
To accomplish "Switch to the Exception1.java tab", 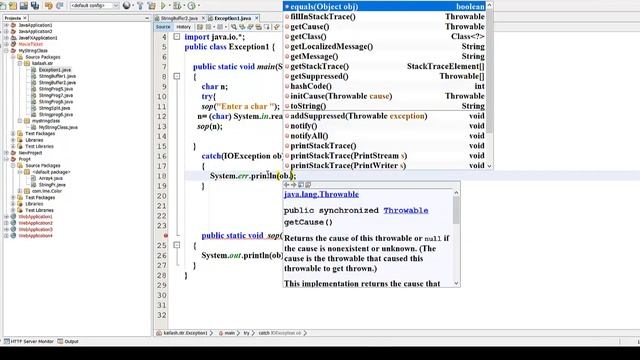I will (233, 18).
